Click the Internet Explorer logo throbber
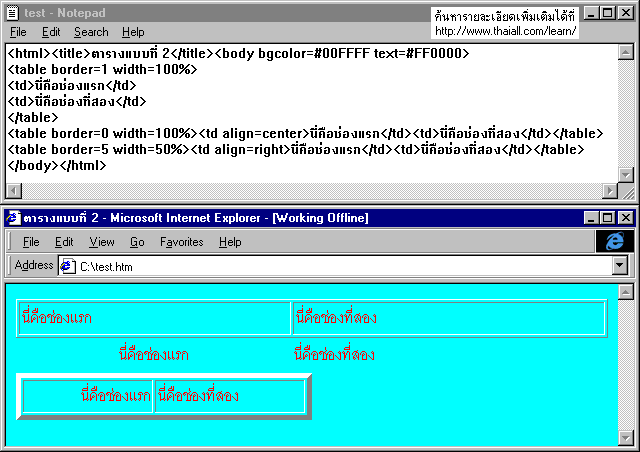 [614, 241]
